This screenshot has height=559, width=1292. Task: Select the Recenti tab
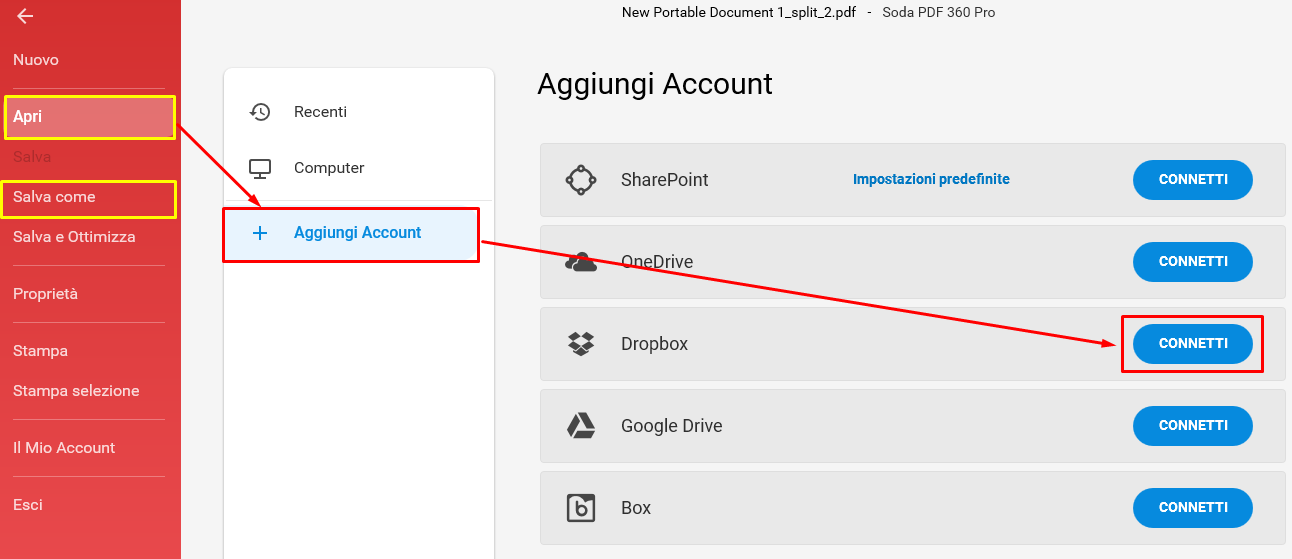(359, 112)
